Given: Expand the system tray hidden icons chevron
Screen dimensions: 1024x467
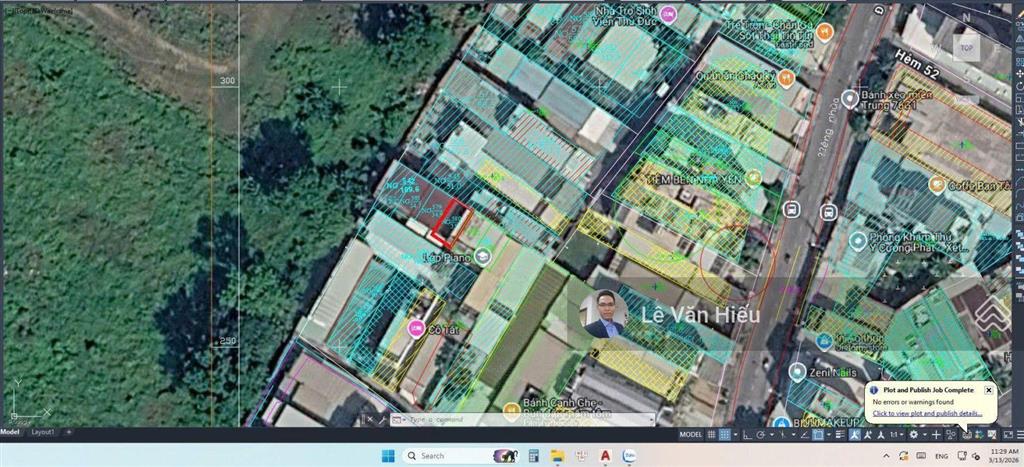Looking at the screenshot, I should pyautogui.click(x=884, y=455).
